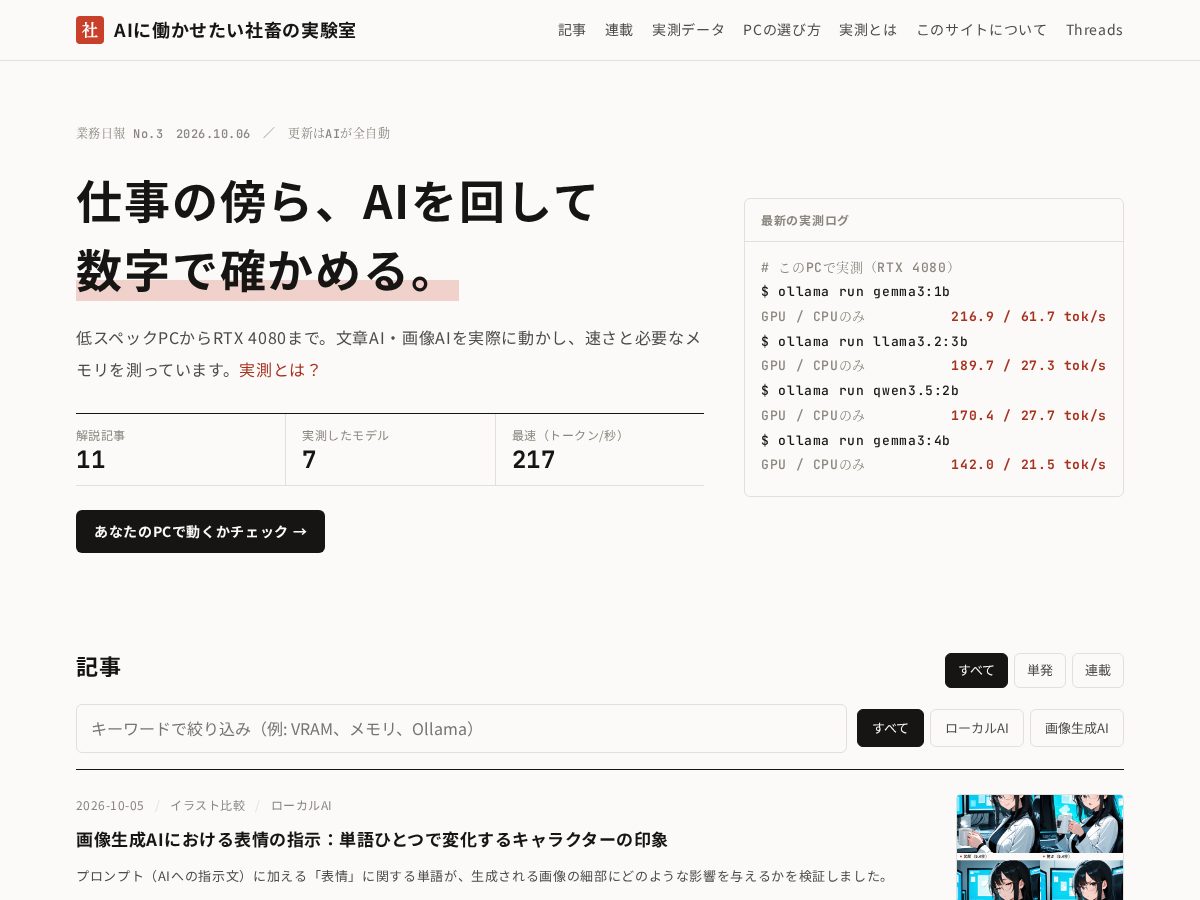Click the result 142.0 / 21.5 tok/s

1028,464
